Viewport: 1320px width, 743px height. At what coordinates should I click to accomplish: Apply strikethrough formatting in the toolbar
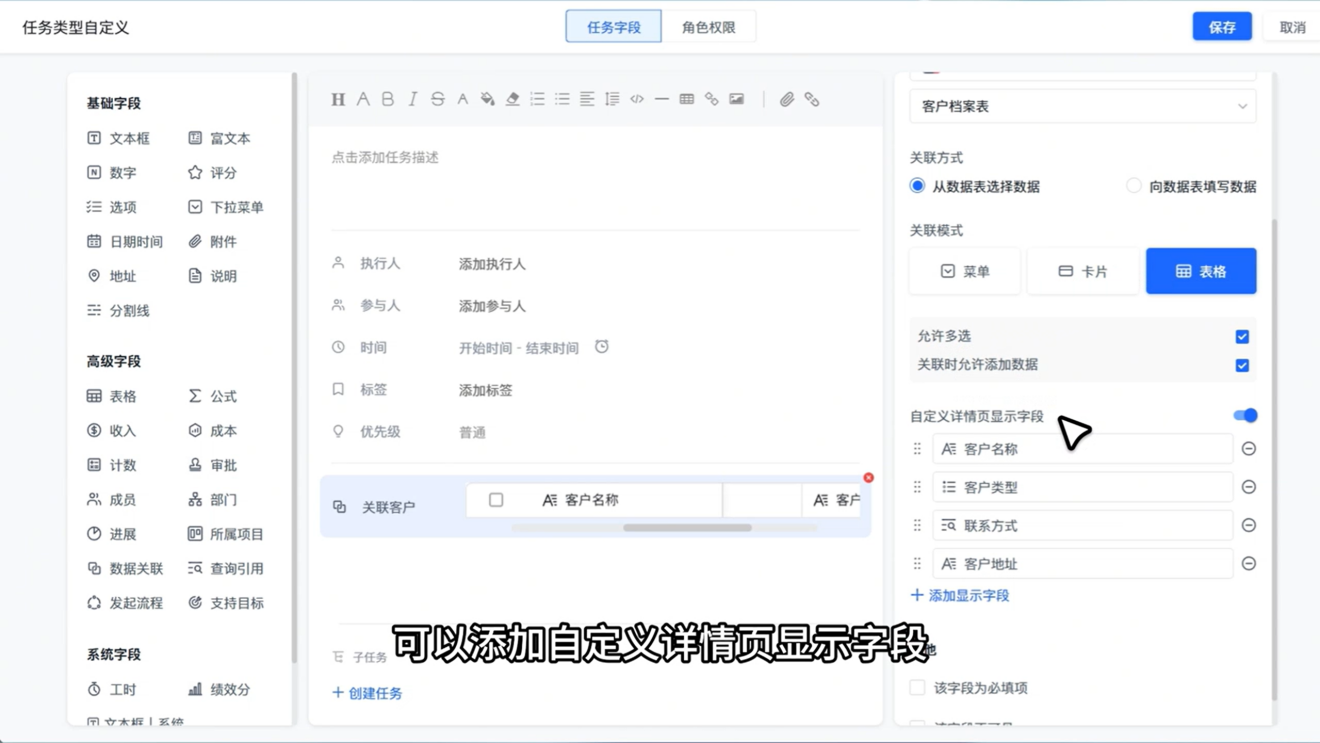click(437, 99)
